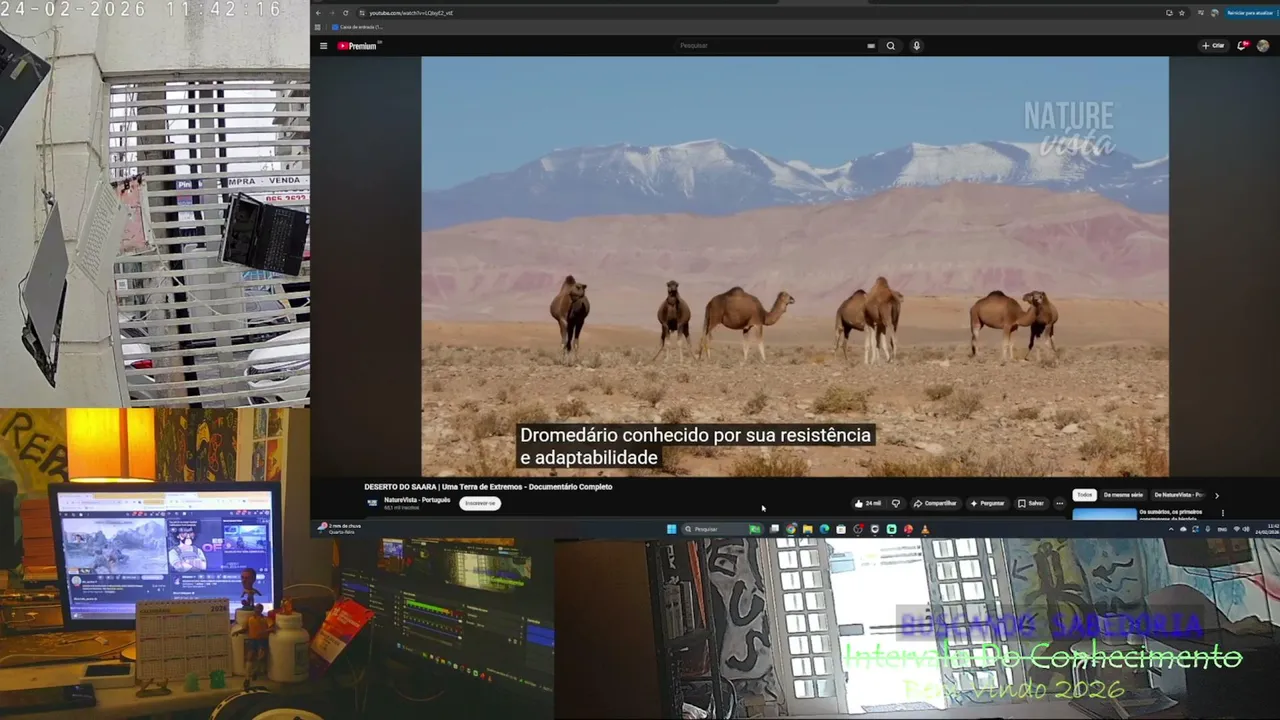Open Microsoft Edge from the taskbar
The height and width of the screenshot is (720, 1280).
824,529
